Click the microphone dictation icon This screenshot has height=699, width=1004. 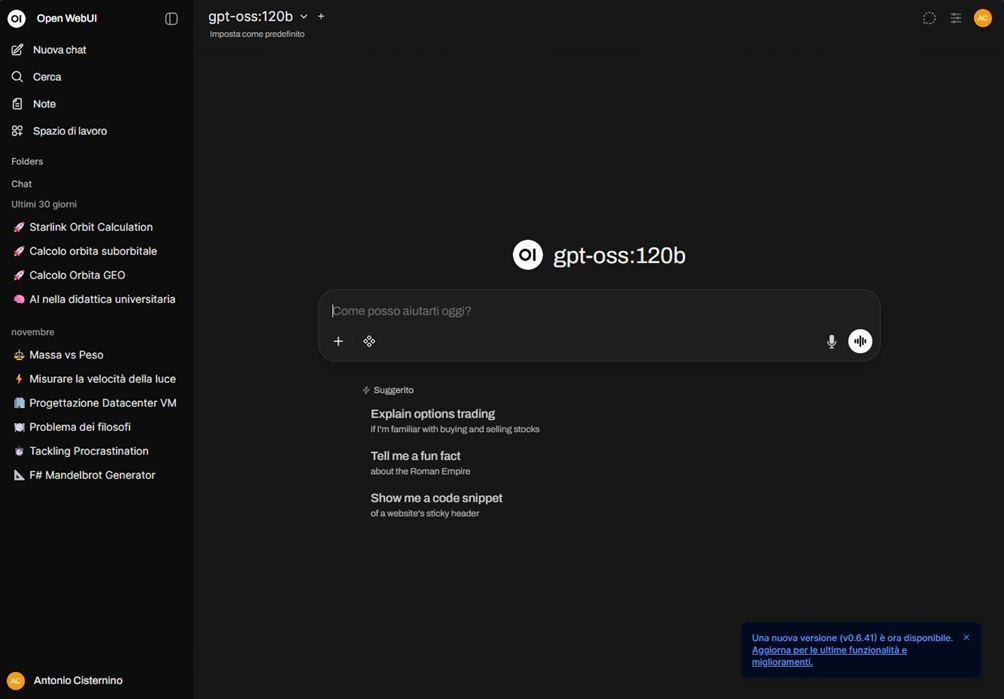(x=831, y=342)
